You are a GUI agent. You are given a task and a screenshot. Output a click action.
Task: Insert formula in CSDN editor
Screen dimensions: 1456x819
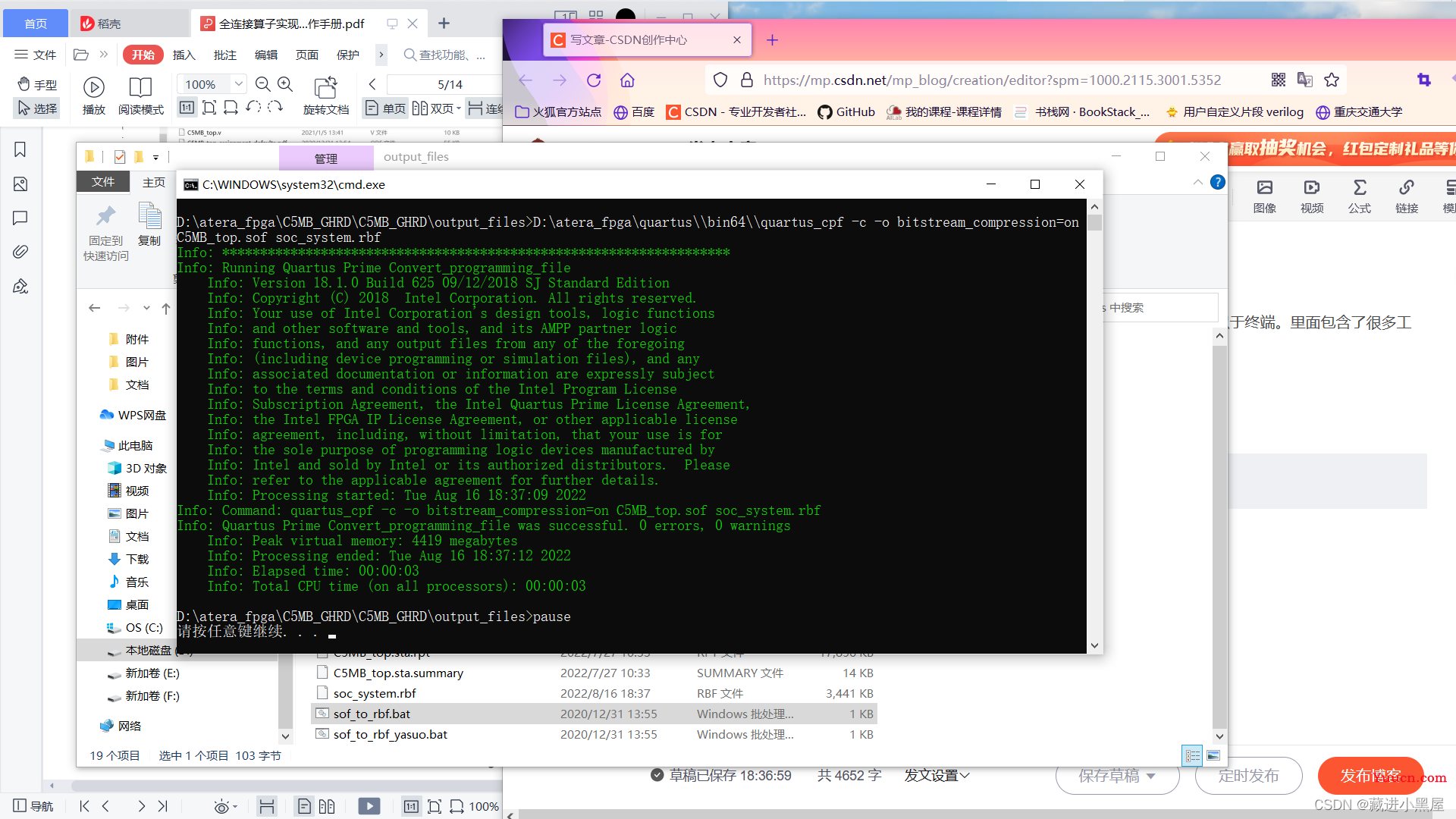[1360, 196]
